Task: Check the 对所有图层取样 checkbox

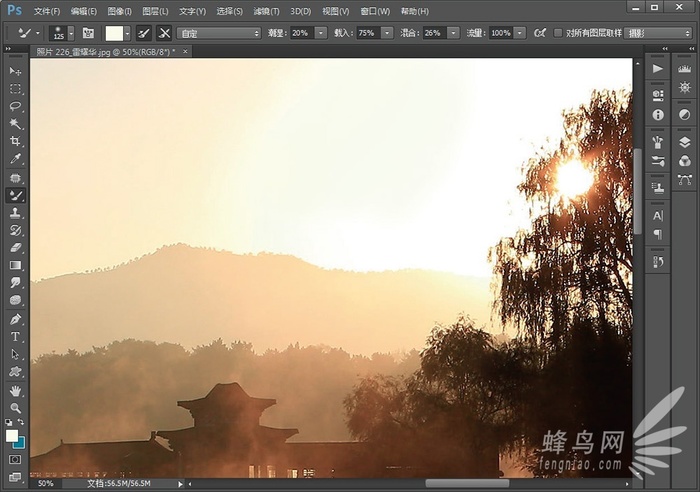Action: (x=558, y=33)
